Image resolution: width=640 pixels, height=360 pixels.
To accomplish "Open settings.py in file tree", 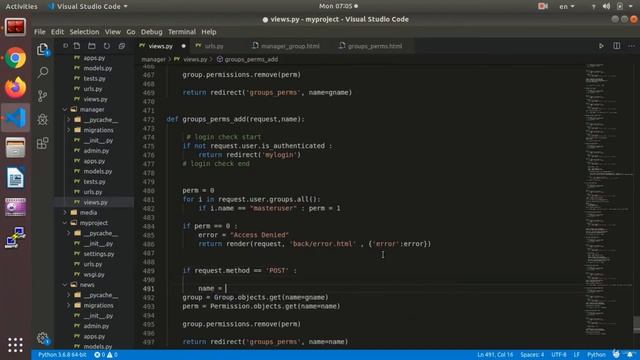I will (99, 254).
